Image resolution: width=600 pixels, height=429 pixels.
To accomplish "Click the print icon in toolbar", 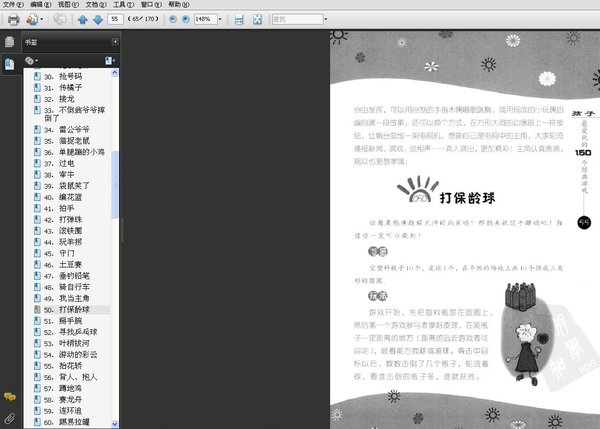I will [13, 19].
